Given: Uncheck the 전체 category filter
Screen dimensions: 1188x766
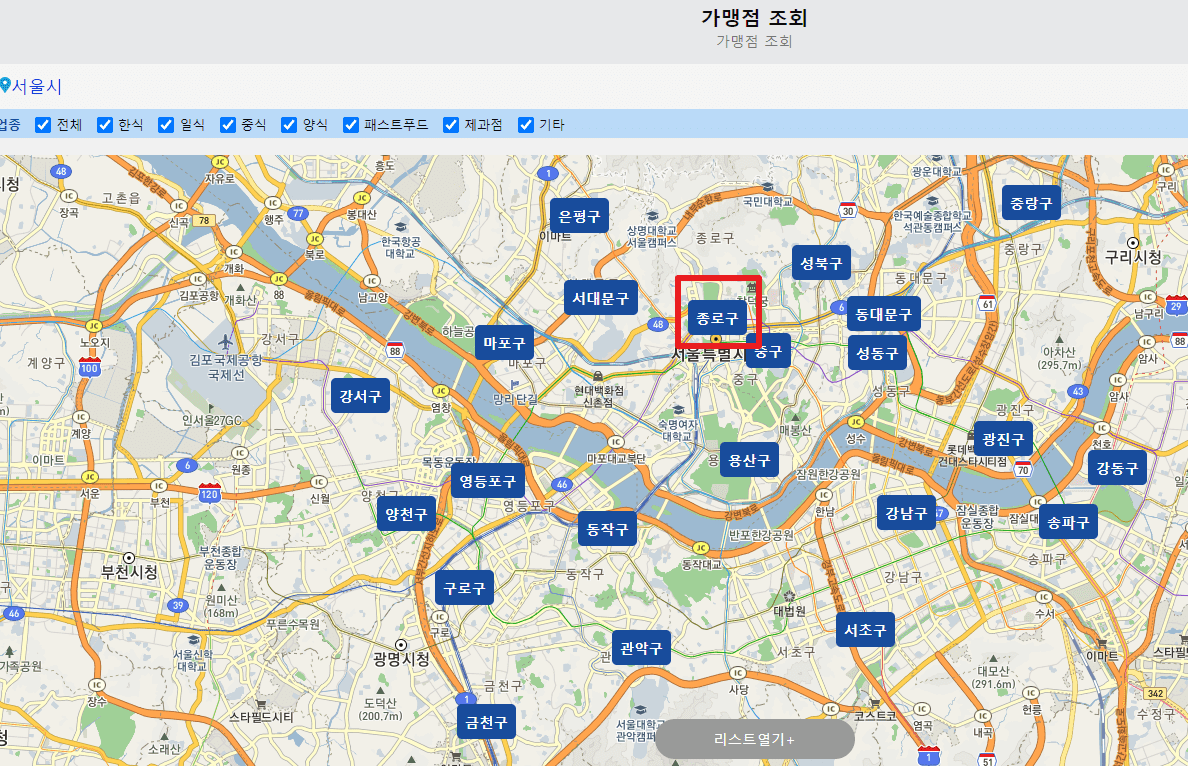Looking at the screenshot, I should click(x=43, y=124).
